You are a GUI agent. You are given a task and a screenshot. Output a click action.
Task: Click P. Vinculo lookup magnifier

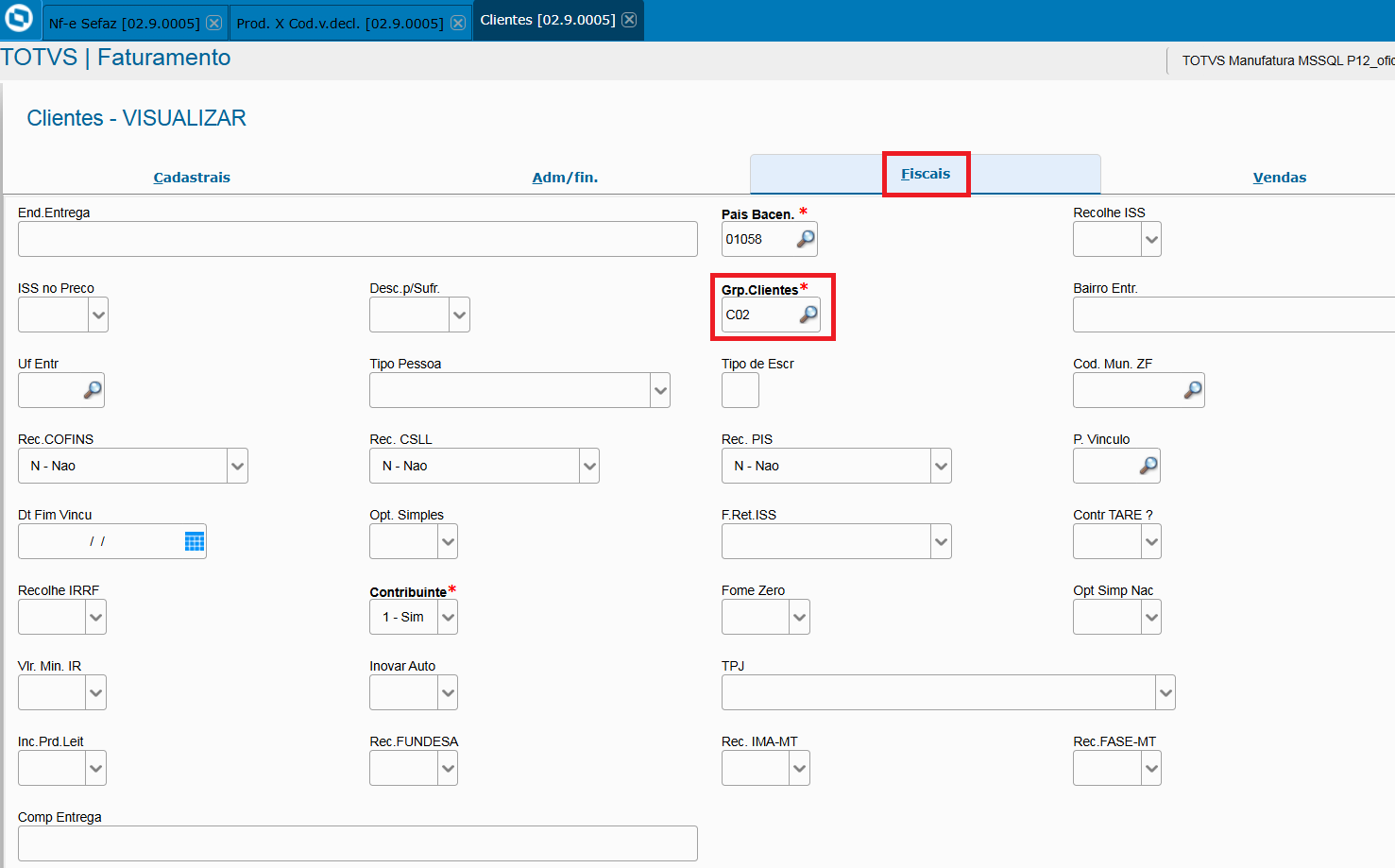pos(1148,466)
